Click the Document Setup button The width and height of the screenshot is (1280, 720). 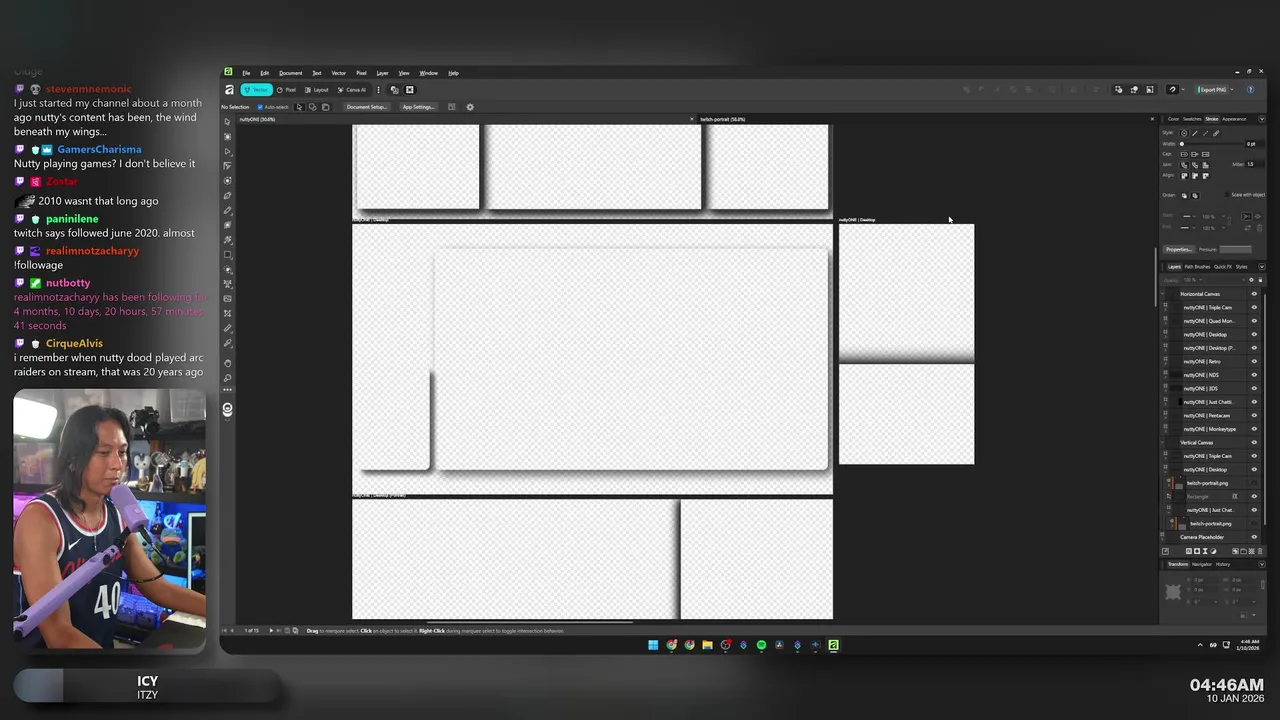coord(366,107)
